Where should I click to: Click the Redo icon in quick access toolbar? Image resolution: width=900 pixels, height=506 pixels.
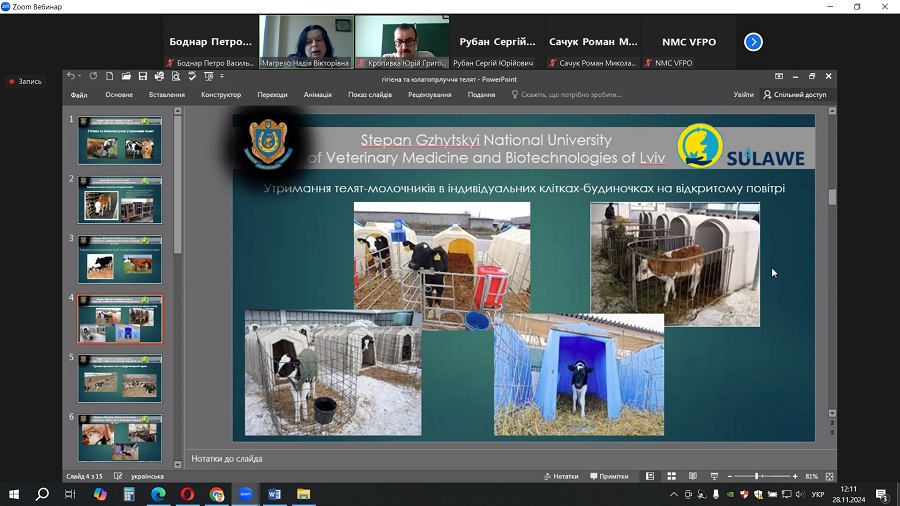(93, 76)
